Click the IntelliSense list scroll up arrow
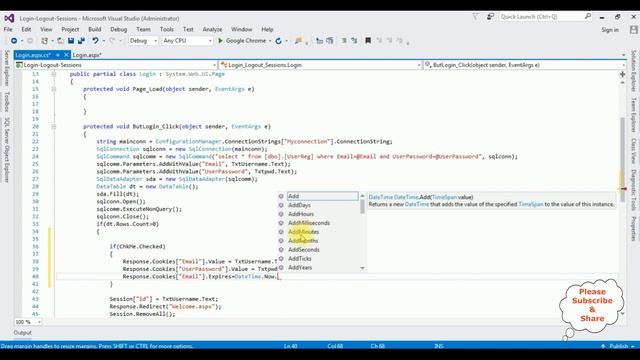This screenshot has height=360, width=640. coord(362,196)
